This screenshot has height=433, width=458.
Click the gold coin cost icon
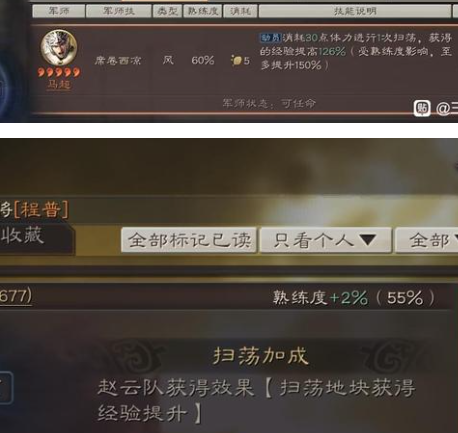point(236,60)
